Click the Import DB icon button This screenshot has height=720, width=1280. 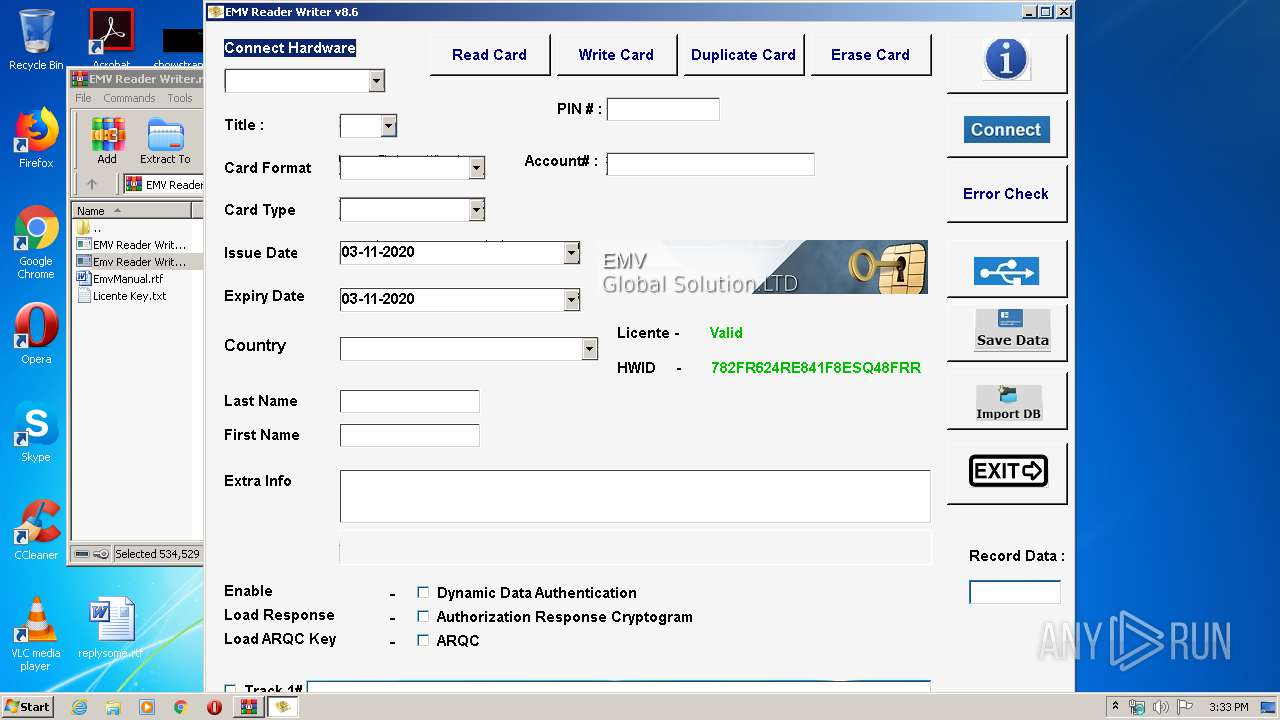pyautogui.click(x=1008, y=403)
